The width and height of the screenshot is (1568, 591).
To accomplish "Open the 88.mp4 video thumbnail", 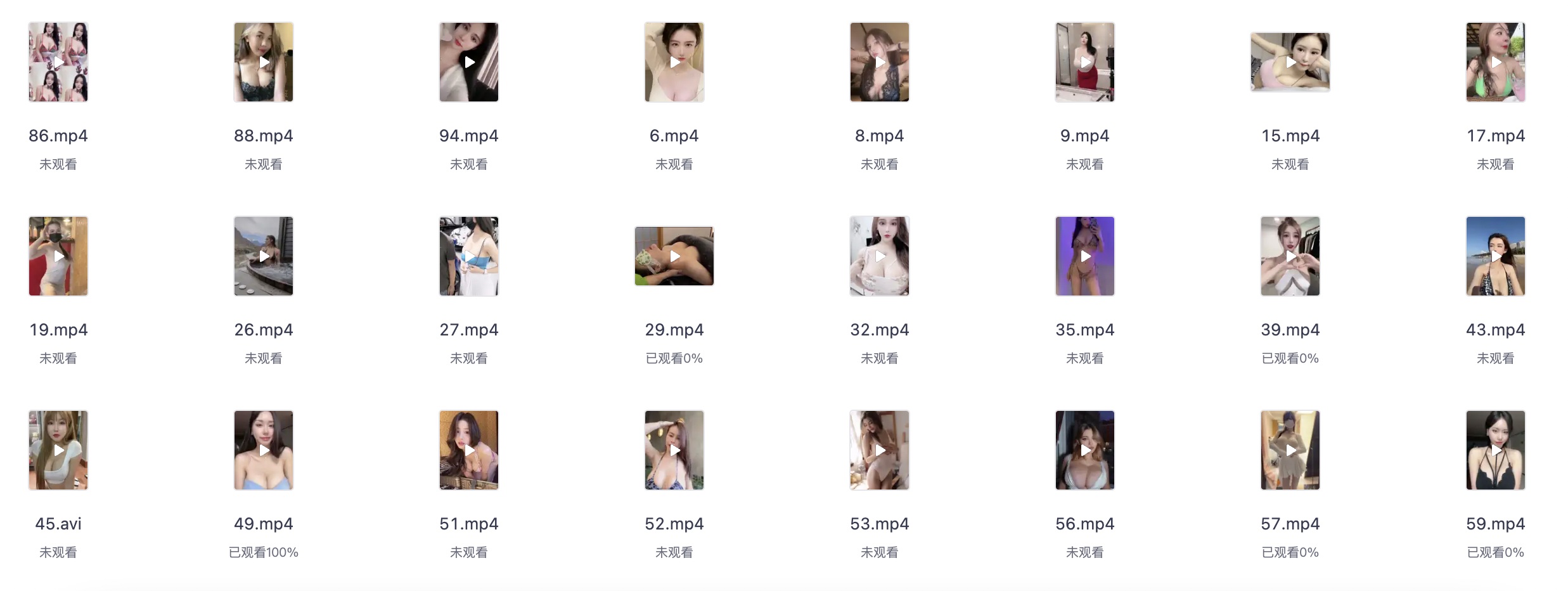I will (264, 62).
